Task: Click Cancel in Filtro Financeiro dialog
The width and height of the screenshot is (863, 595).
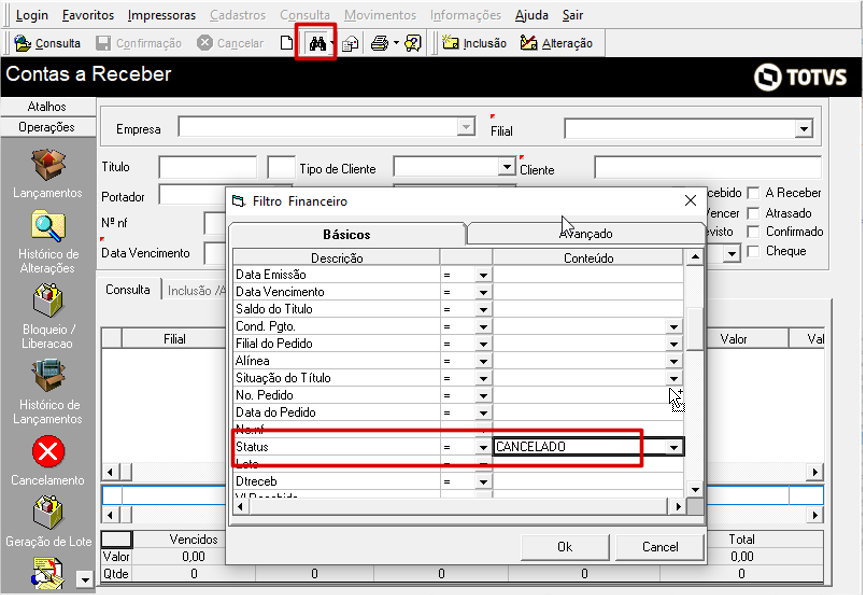Action: click(x=660, y=547)
